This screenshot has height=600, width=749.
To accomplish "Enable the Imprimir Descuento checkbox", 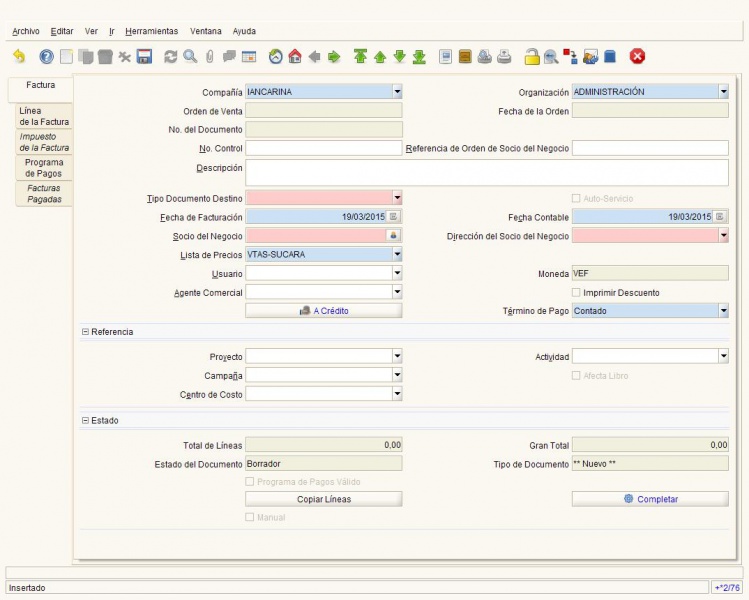I will click(x=576, y=293).
